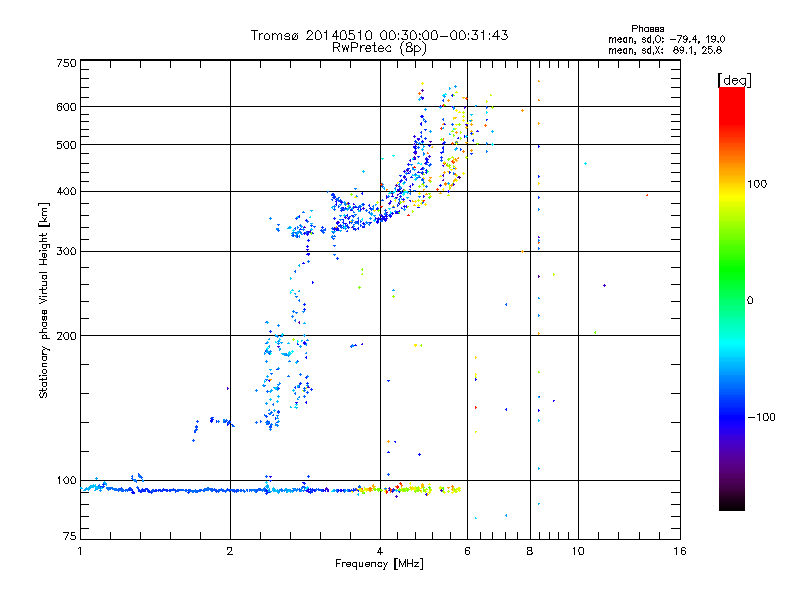
Task: Click the Stationary phase Virtual Height [km] axis title
Action: point(44,301)
